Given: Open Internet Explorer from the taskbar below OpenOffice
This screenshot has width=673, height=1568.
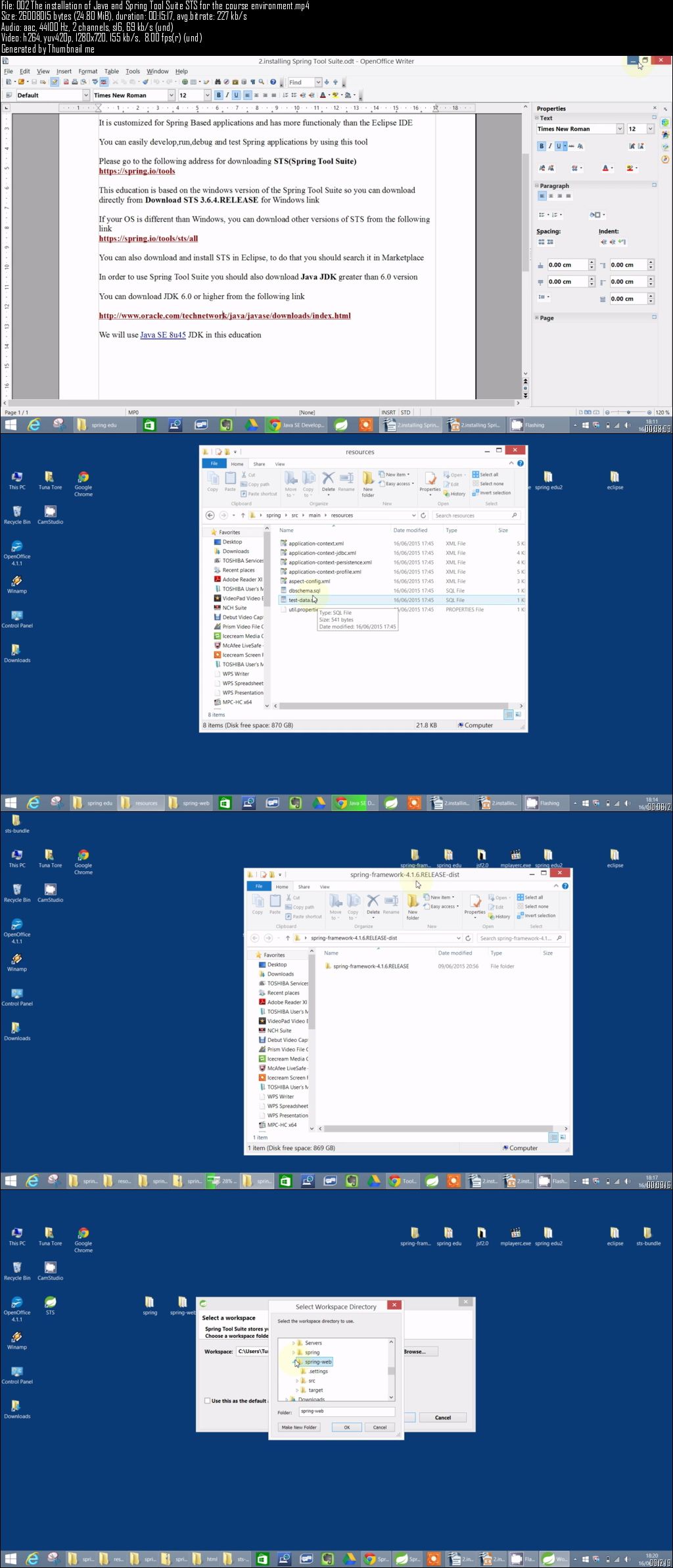Looking at the screenshot, I should pos(33,425).
